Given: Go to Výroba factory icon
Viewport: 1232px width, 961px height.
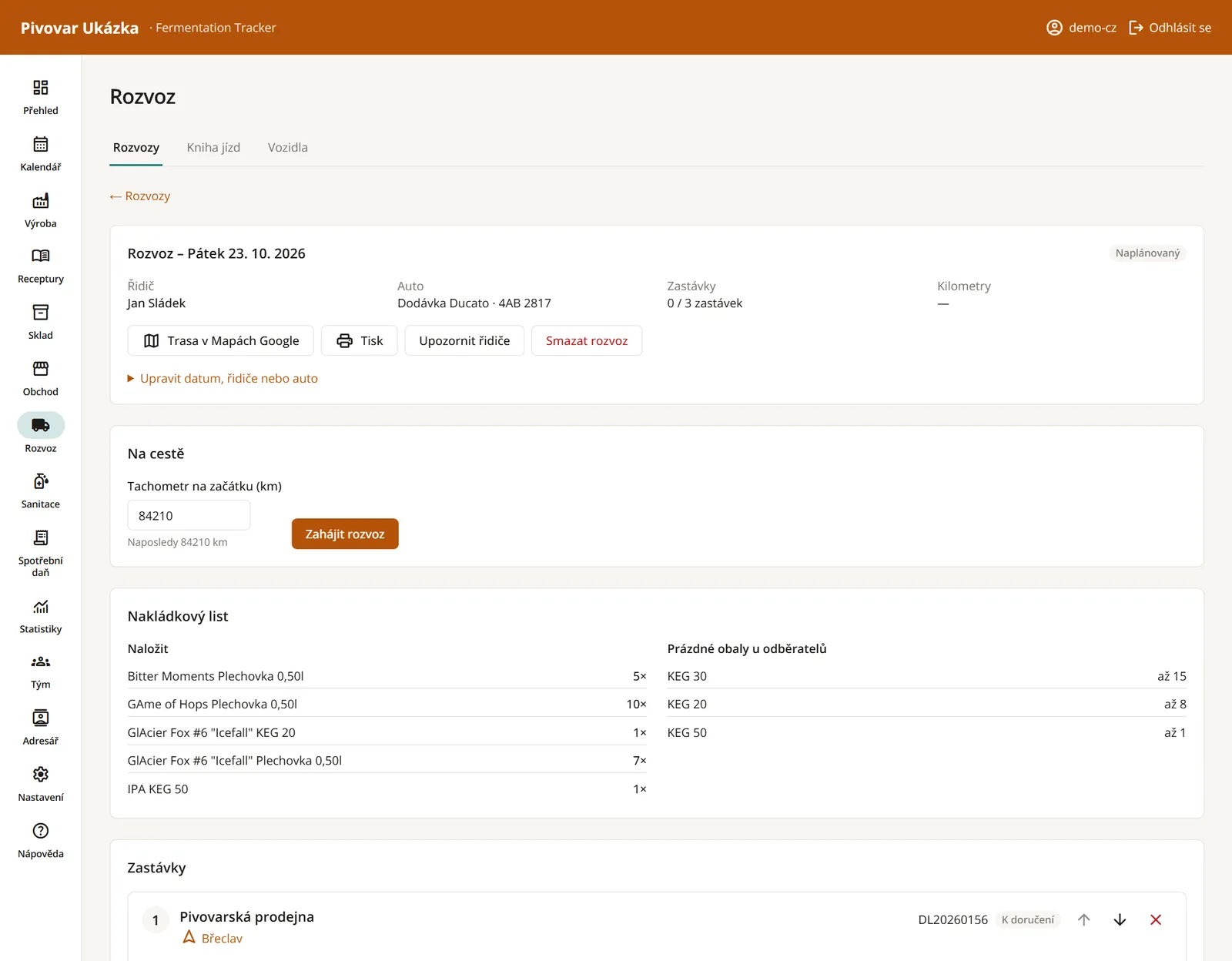Looking at the screenshot, I should click(x=41, y=200).
